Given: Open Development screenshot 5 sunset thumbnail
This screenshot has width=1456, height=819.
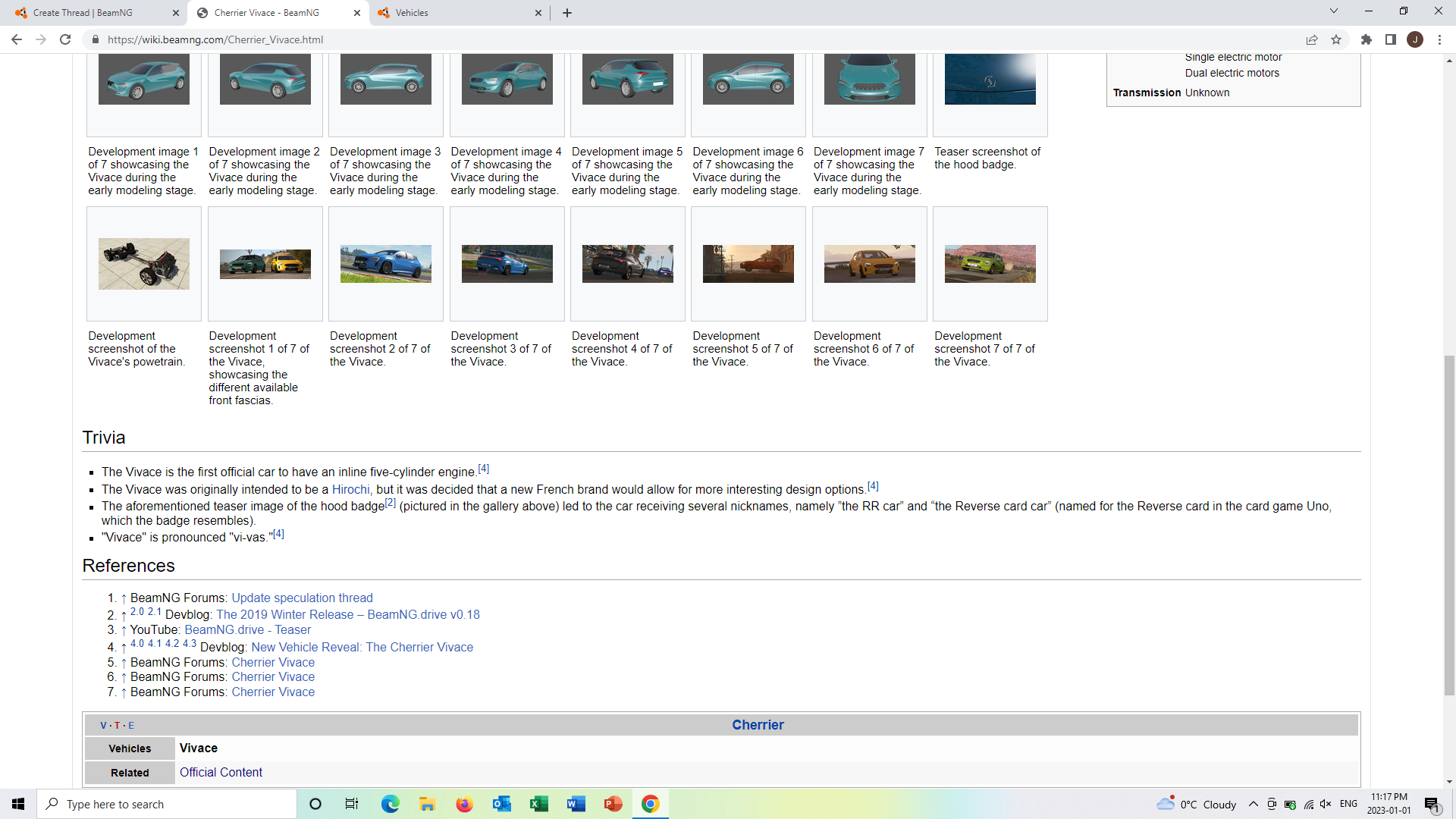Looking at the screenshot, I should pyautogui.click(x=748, y=264).
